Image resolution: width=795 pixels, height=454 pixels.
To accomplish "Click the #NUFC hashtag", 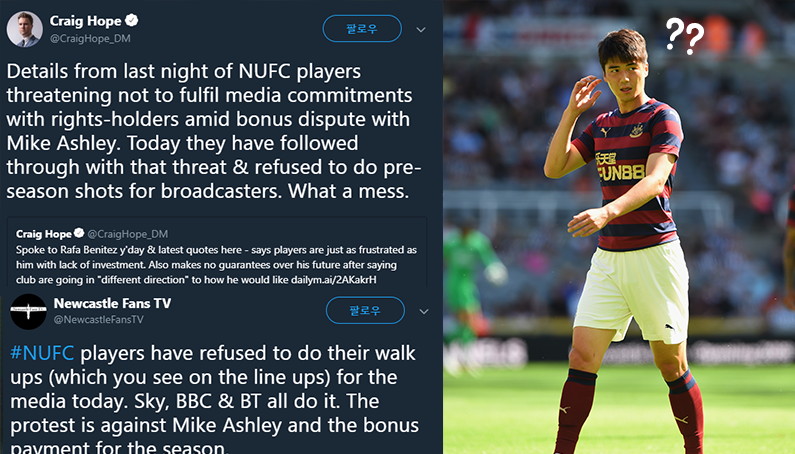I will point(42,353).
